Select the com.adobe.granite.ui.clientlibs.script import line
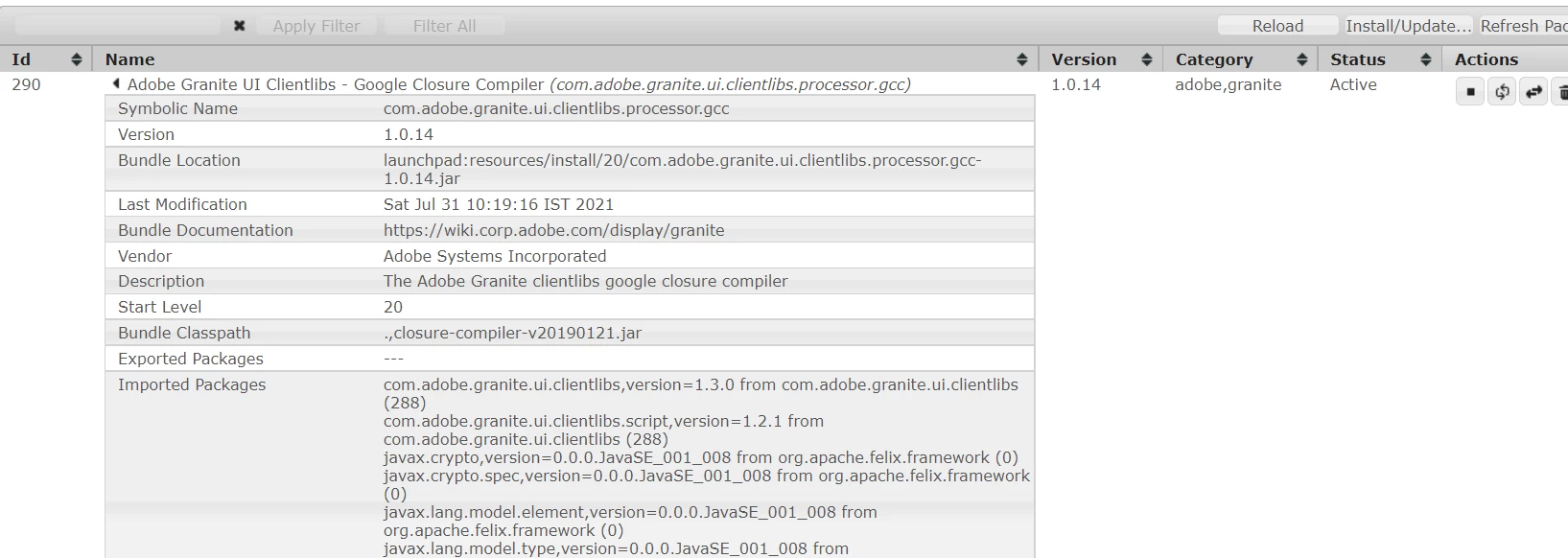The width and height of the screenshot is (1568, 558). click(x=603, y=430)
